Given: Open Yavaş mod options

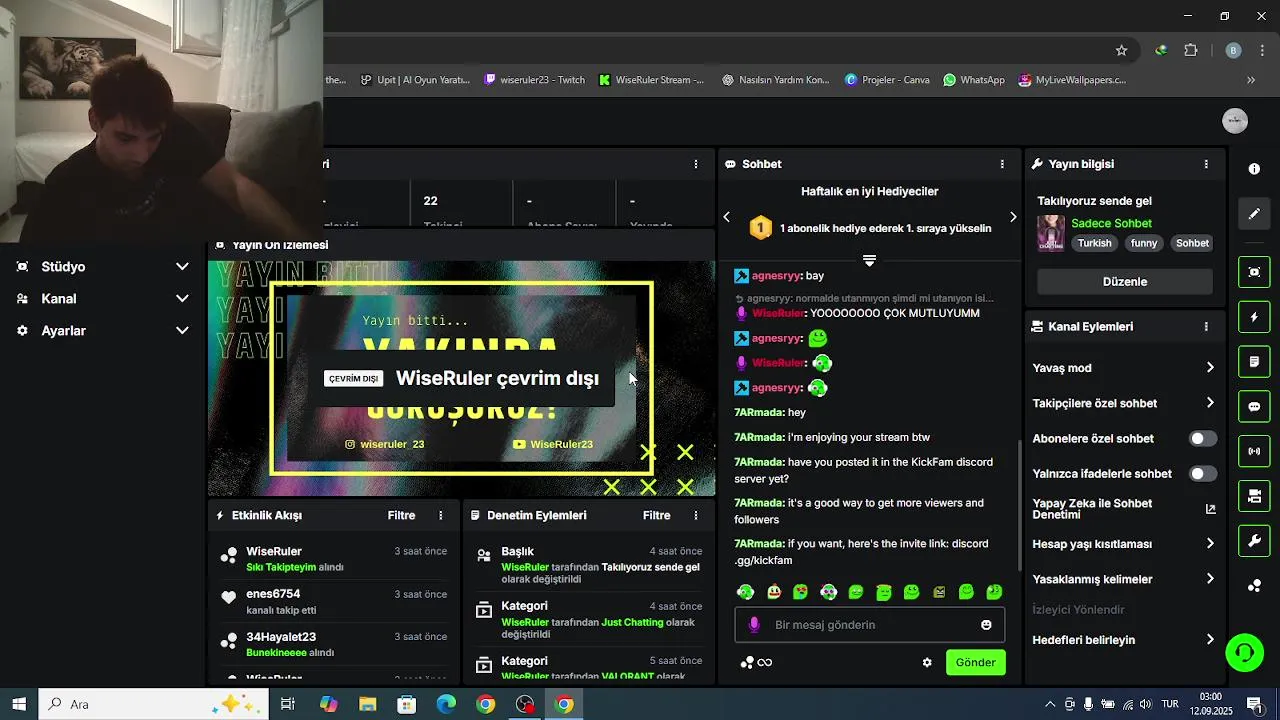Looking at the screenshot, I should click(x=1124, y=368).
